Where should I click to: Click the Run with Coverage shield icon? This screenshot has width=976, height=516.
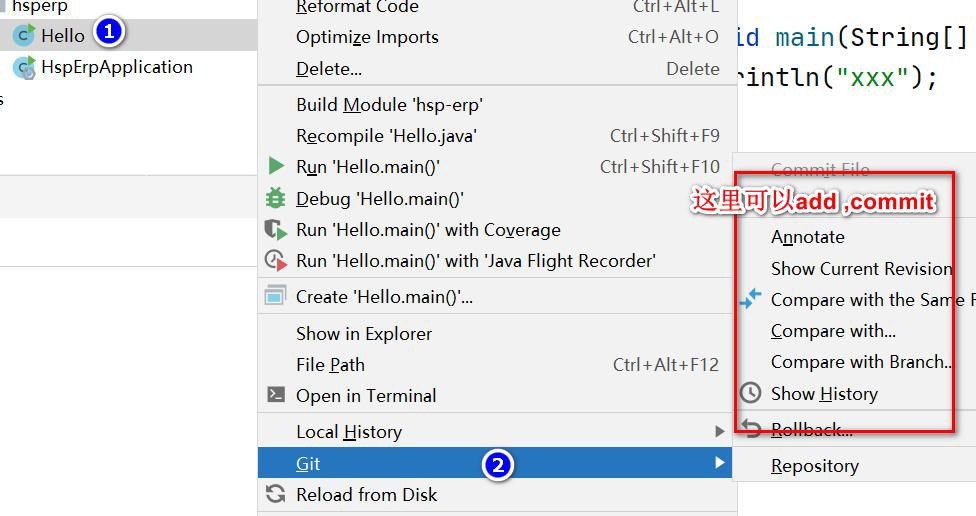(x=276, y=230)
